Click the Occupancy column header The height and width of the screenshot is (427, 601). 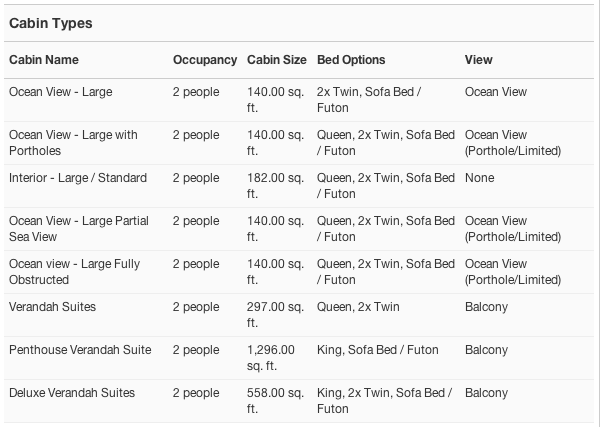click(204, 60)
